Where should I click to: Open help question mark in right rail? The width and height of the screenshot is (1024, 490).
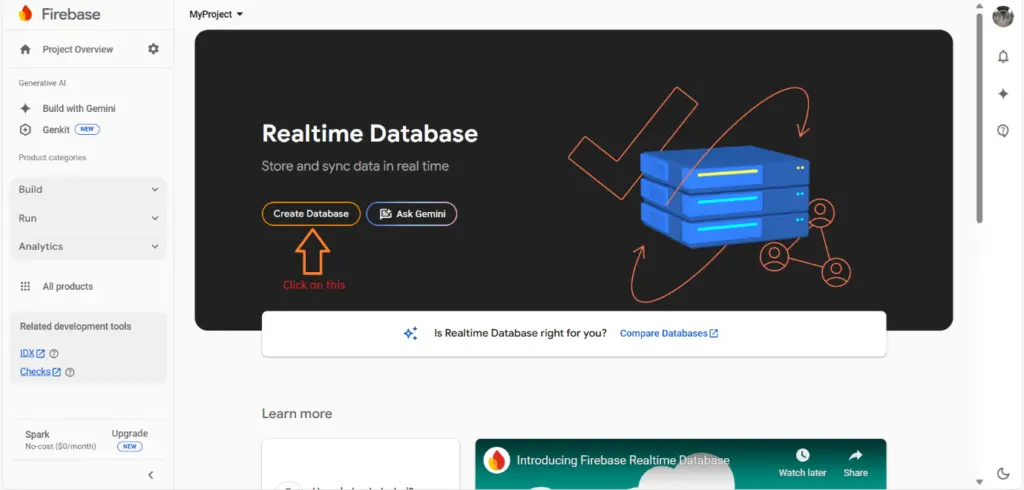pos(1003,131)
